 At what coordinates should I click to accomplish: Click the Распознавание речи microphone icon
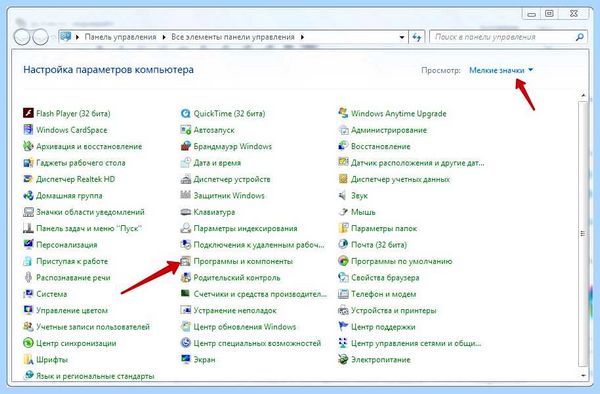[28, 277]
